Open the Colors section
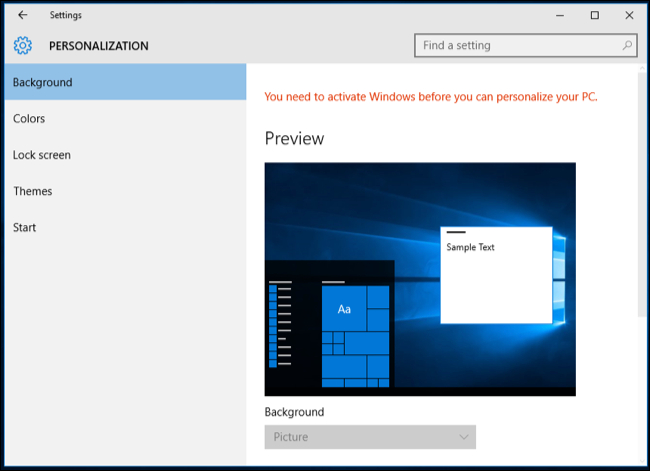Screen dimensions: 650x471 [125, 119]
